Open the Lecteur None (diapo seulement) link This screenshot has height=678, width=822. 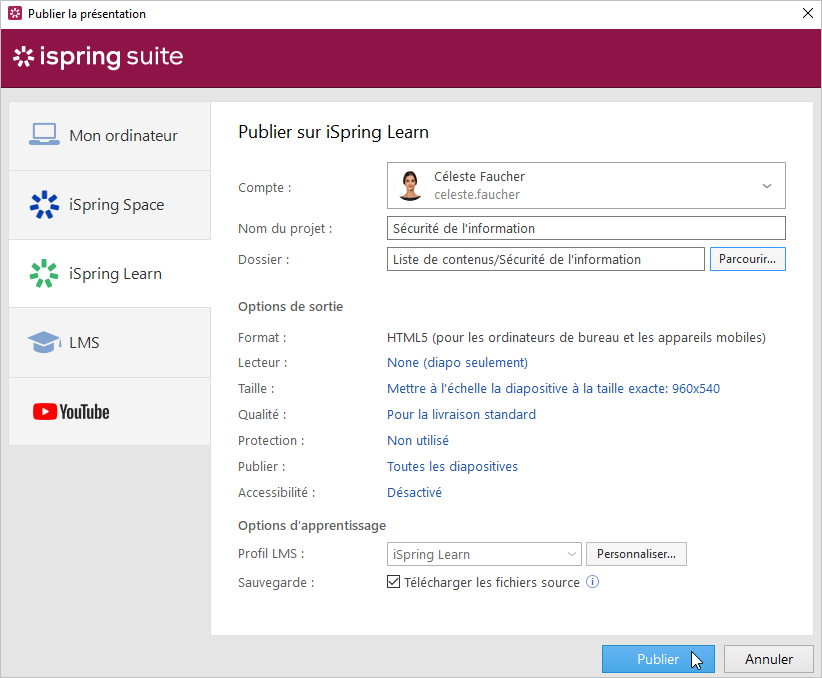pyautogui.click(x=457, y=362)
